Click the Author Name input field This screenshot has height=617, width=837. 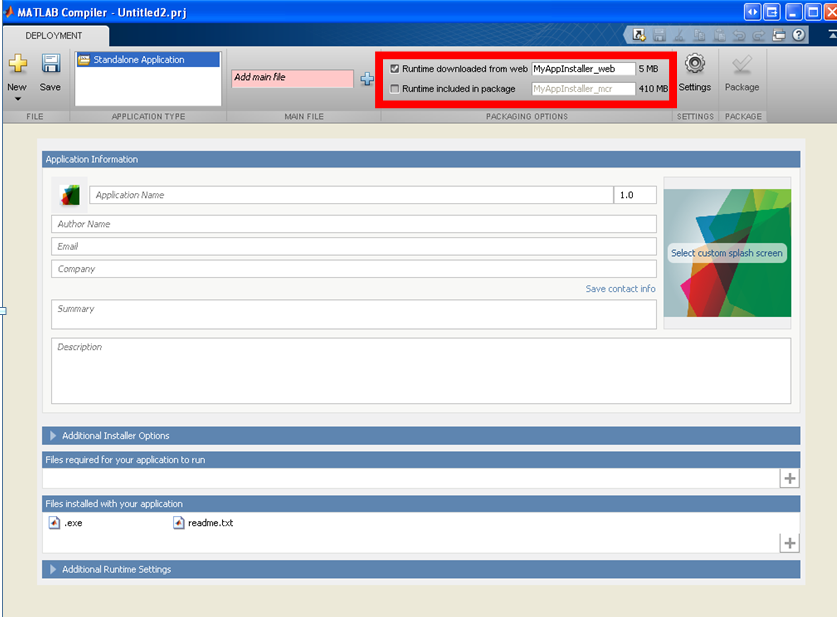[353, 224]
